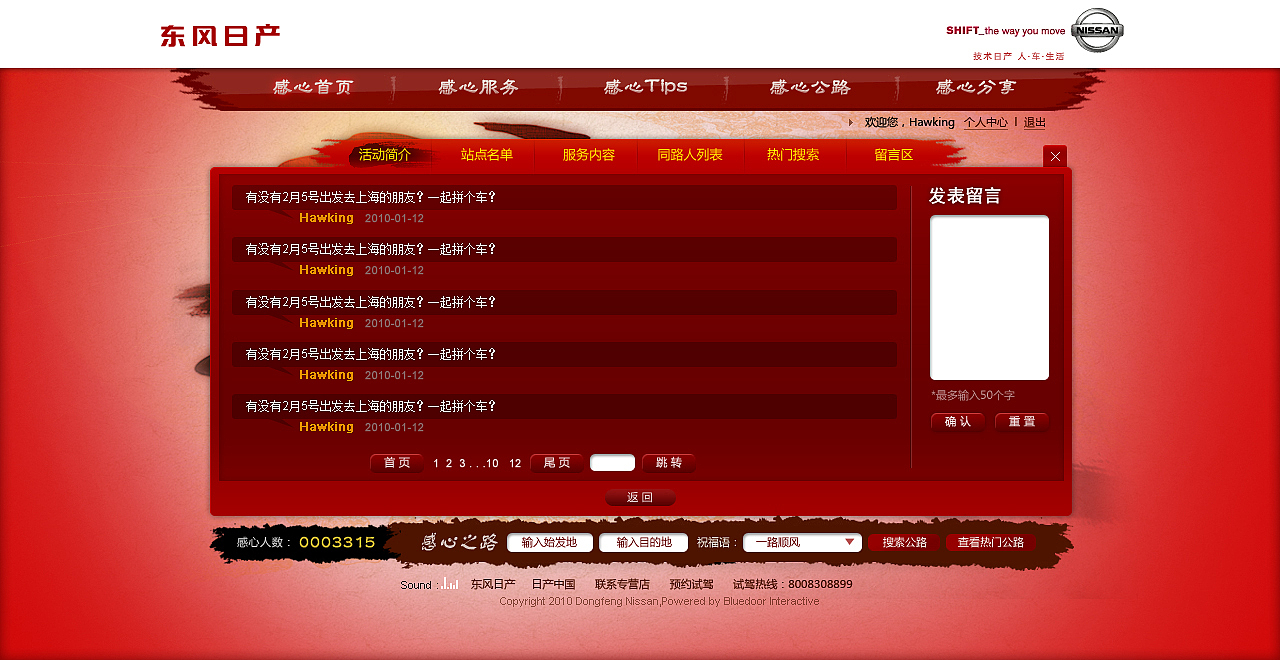
Task: Switch to 站点名单 tab
Action: click(487, 155)
